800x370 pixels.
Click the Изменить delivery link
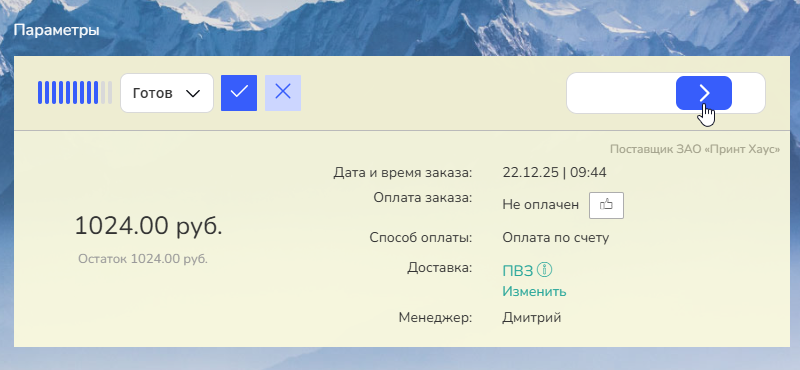tap(534, 291)
